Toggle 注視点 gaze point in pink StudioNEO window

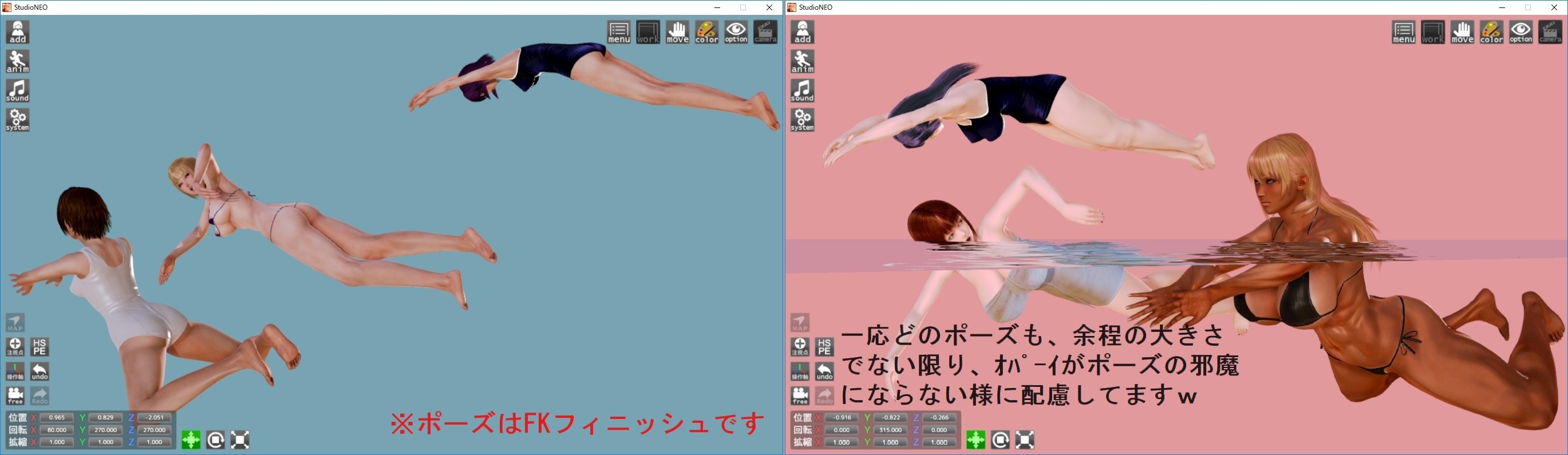click(x=800, y=347)
